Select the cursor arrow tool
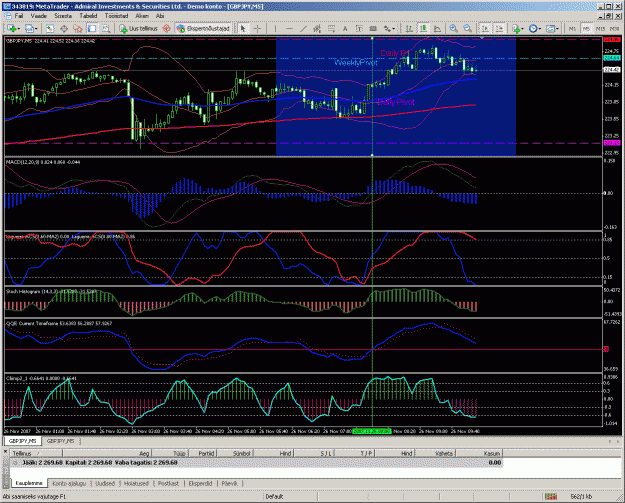This screenshot has height=503, width=625. pos(243,29)
